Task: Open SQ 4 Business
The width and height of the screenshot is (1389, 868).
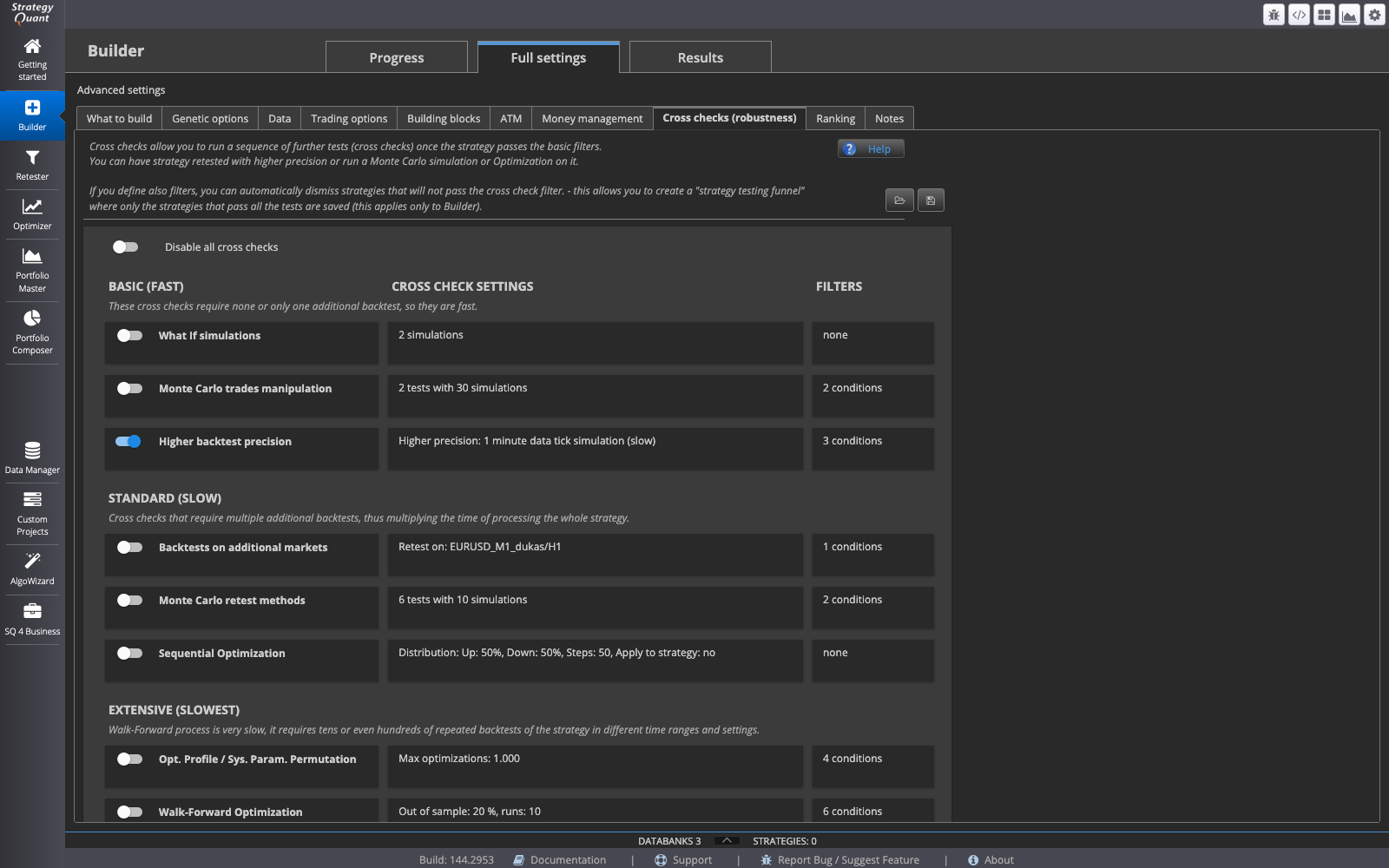Action: coord(32,620)
